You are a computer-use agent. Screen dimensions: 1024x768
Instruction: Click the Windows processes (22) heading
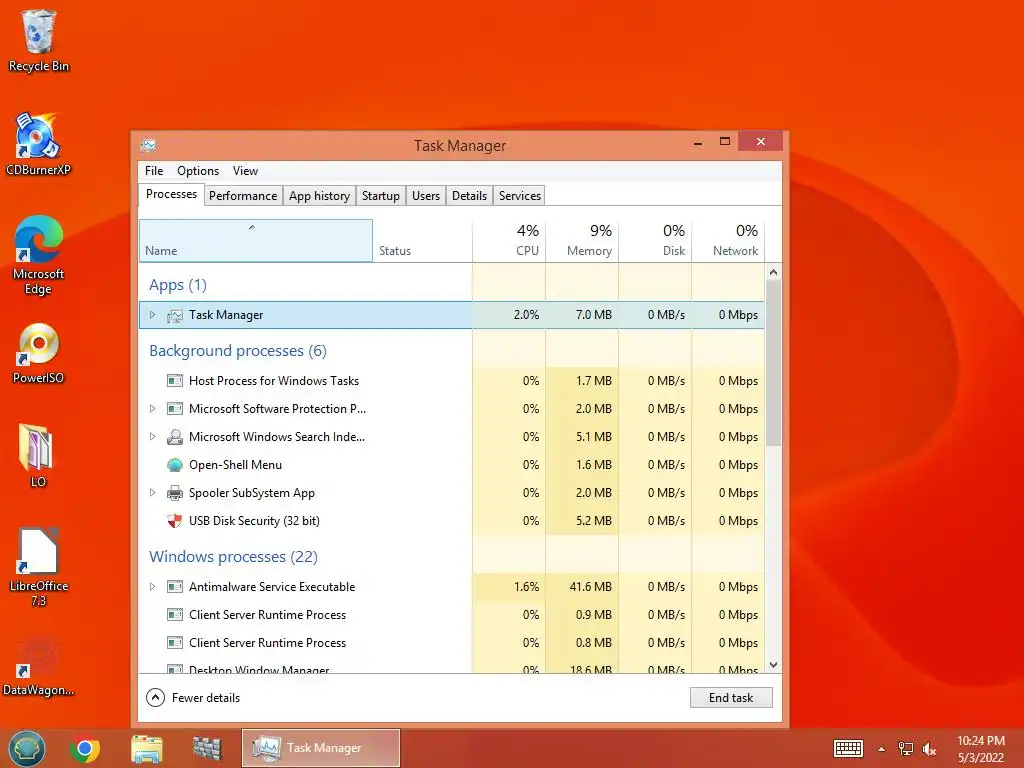click(233, 556)
